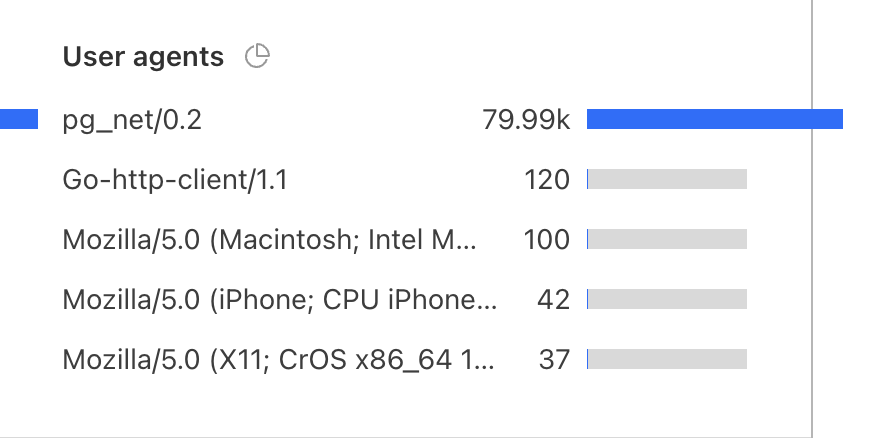Click the horizontal border below the user agents list
Screen dimensions: 874x438
click(x=400, y=436)
